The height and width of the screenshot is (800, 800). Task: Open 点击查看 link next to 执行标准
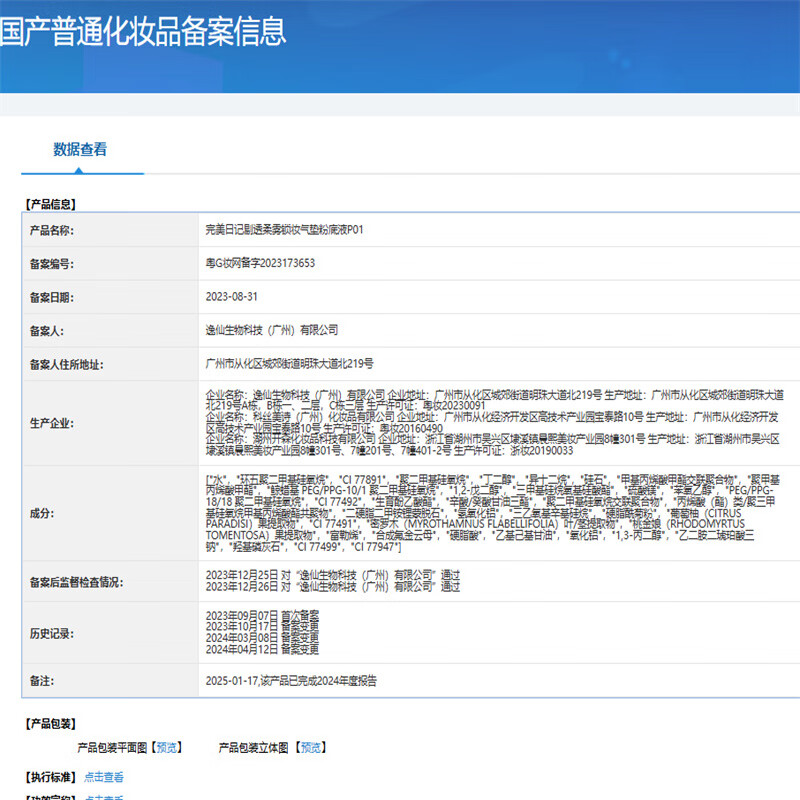click(104, 777)
